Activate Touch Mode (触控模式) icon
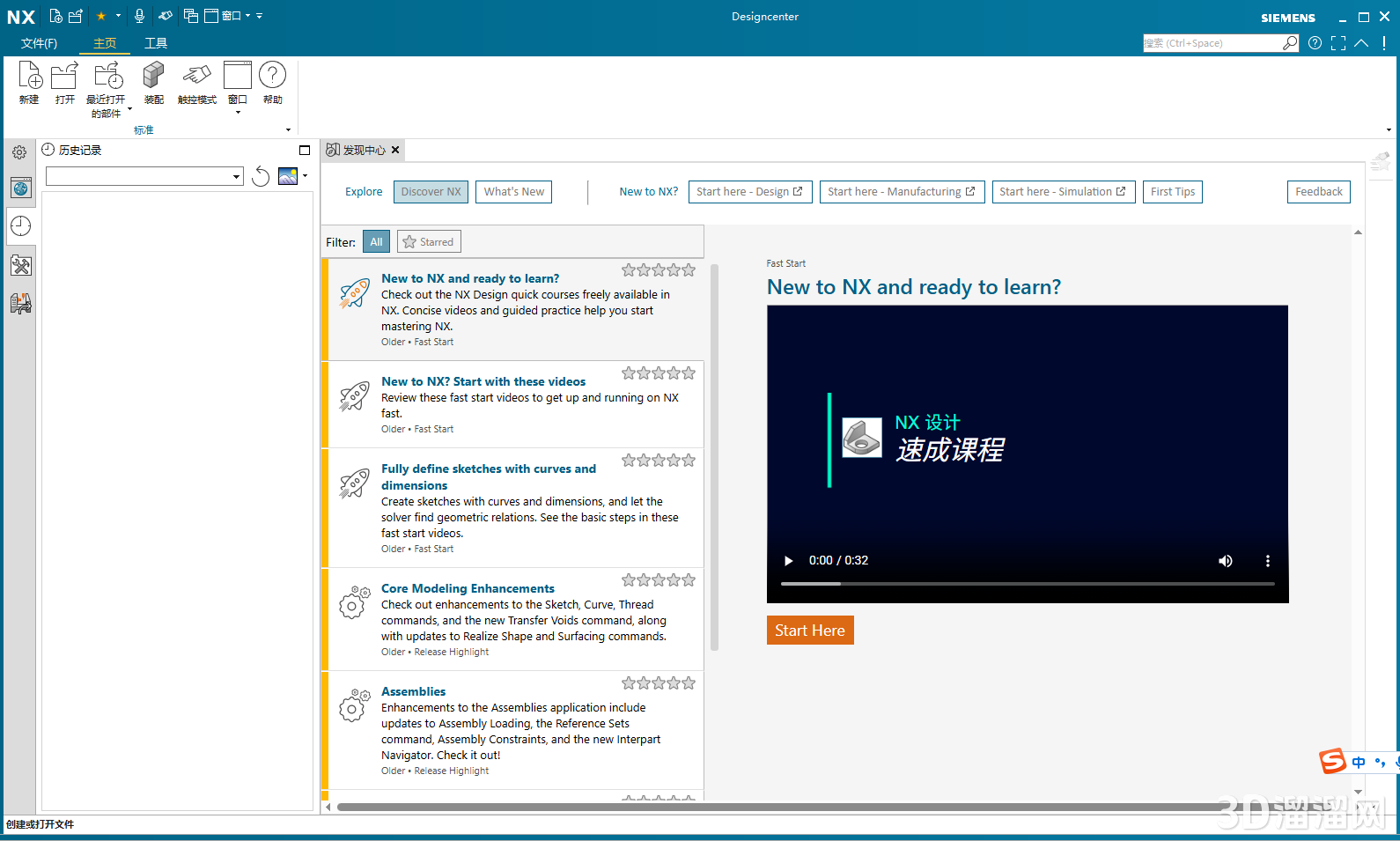 click(x=196, y=77)
